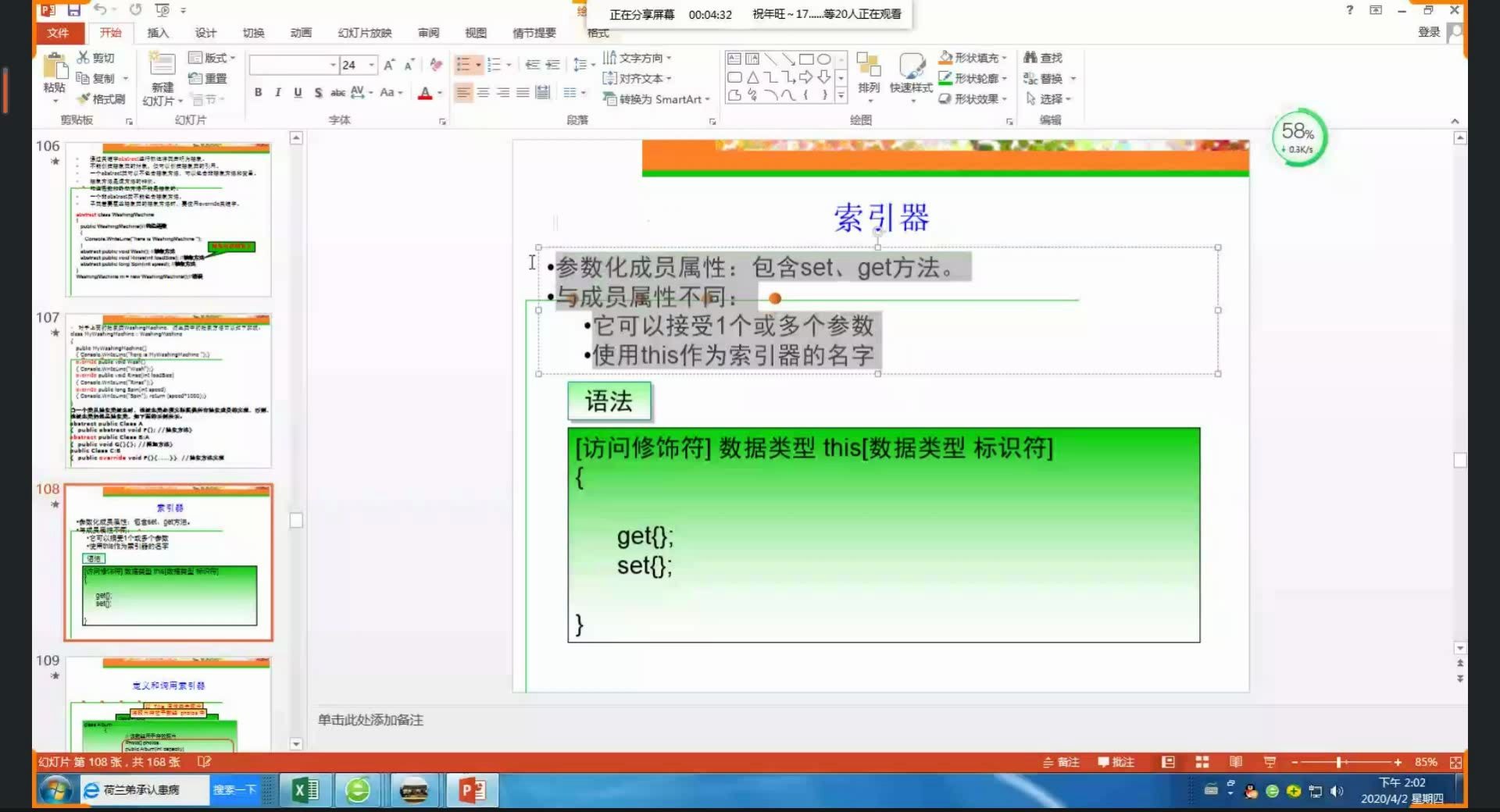
Task: Decrease list indent level
Action: coord(532,65)
